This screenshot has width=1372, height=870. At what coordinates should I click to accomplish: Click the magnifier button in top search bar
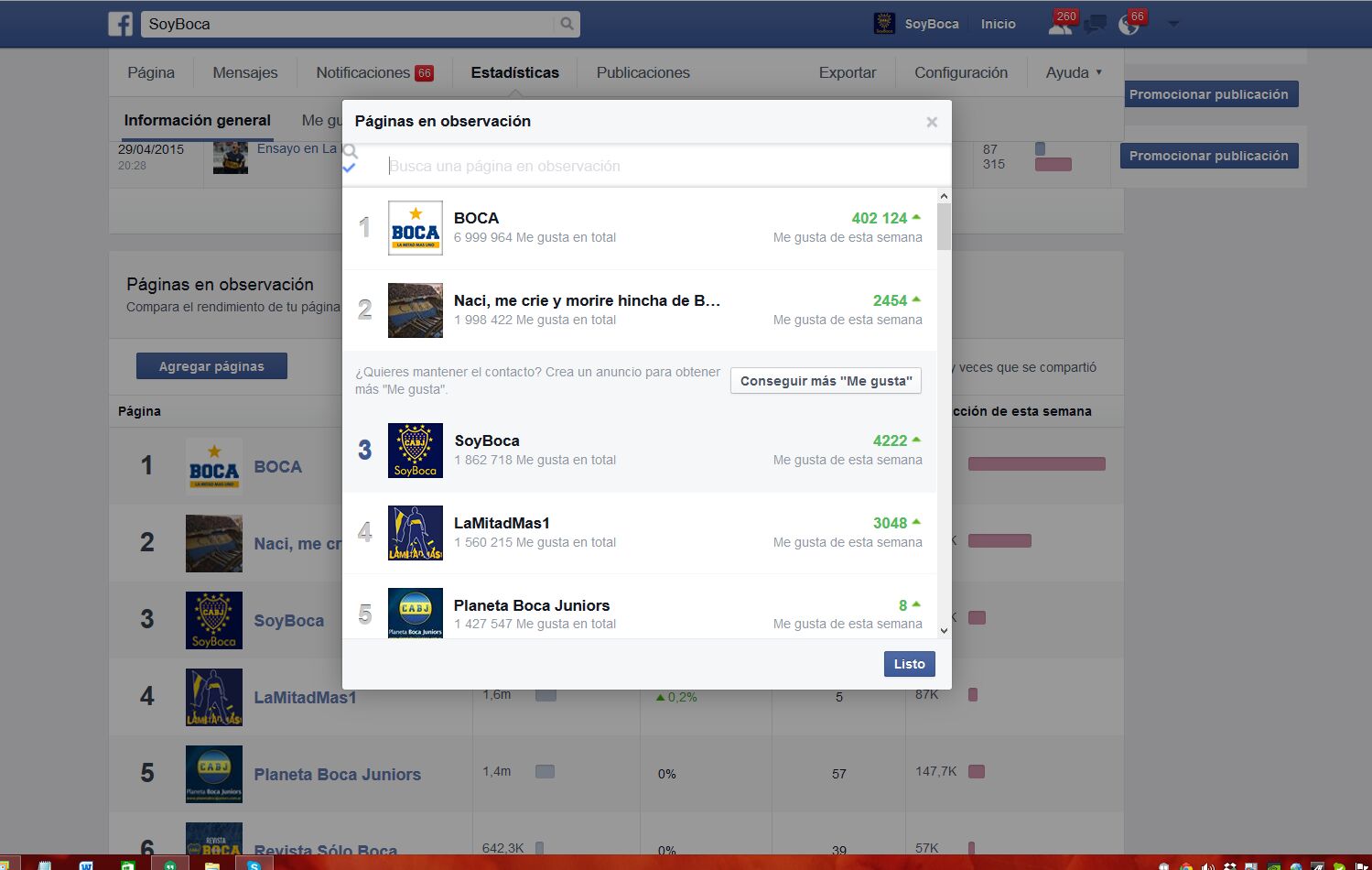pyautogui.click(x=567, y=24)
